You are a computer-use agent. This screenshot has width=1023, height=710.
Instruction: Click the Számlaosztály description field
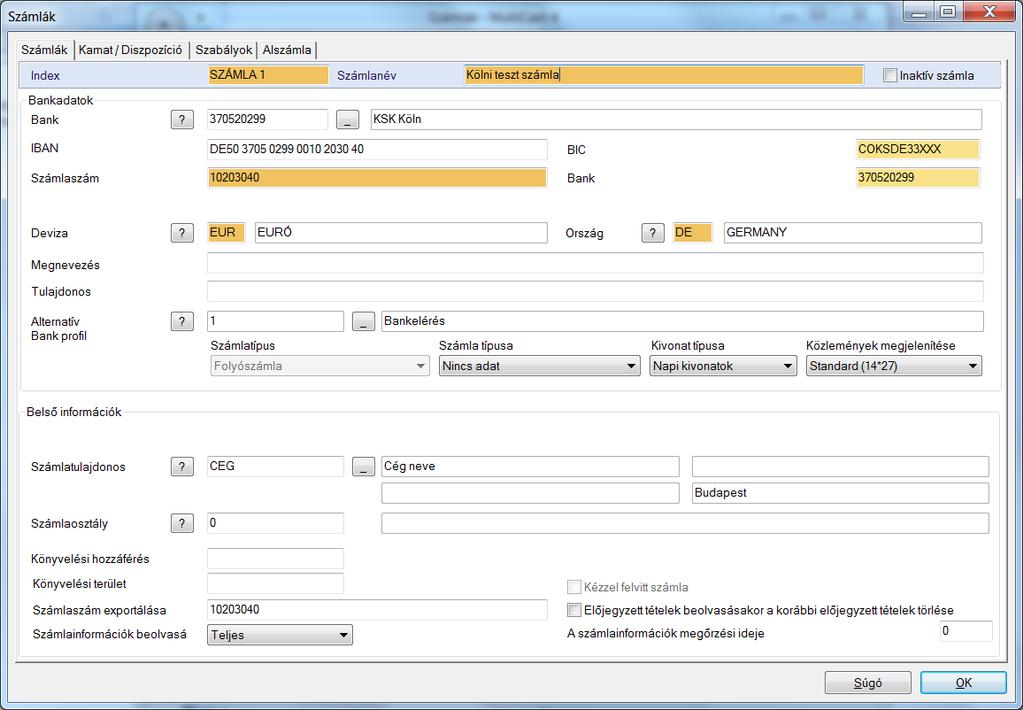point(685,523)
